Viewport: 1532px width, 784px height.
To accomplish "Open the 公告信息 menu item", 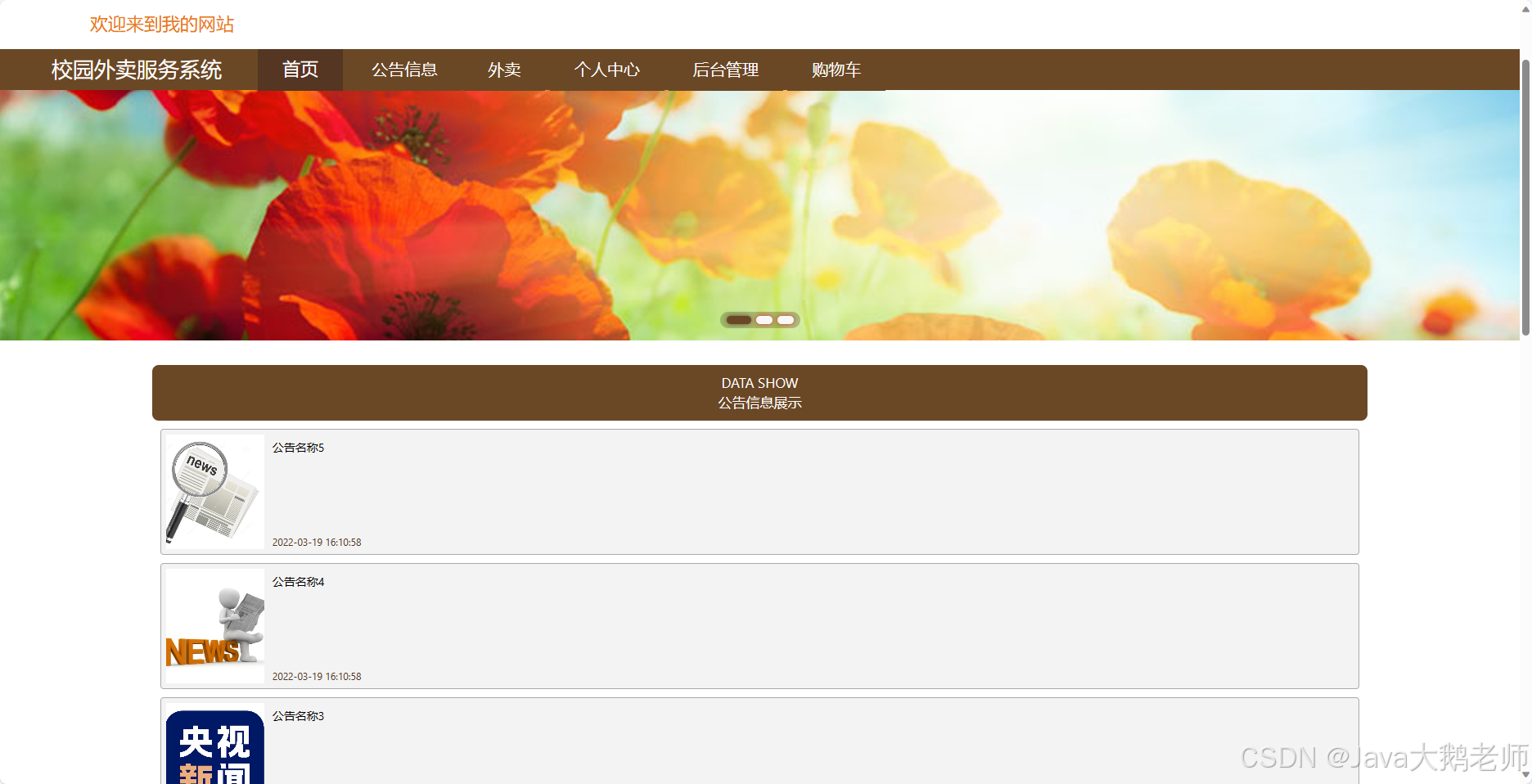I will [404, 70].
